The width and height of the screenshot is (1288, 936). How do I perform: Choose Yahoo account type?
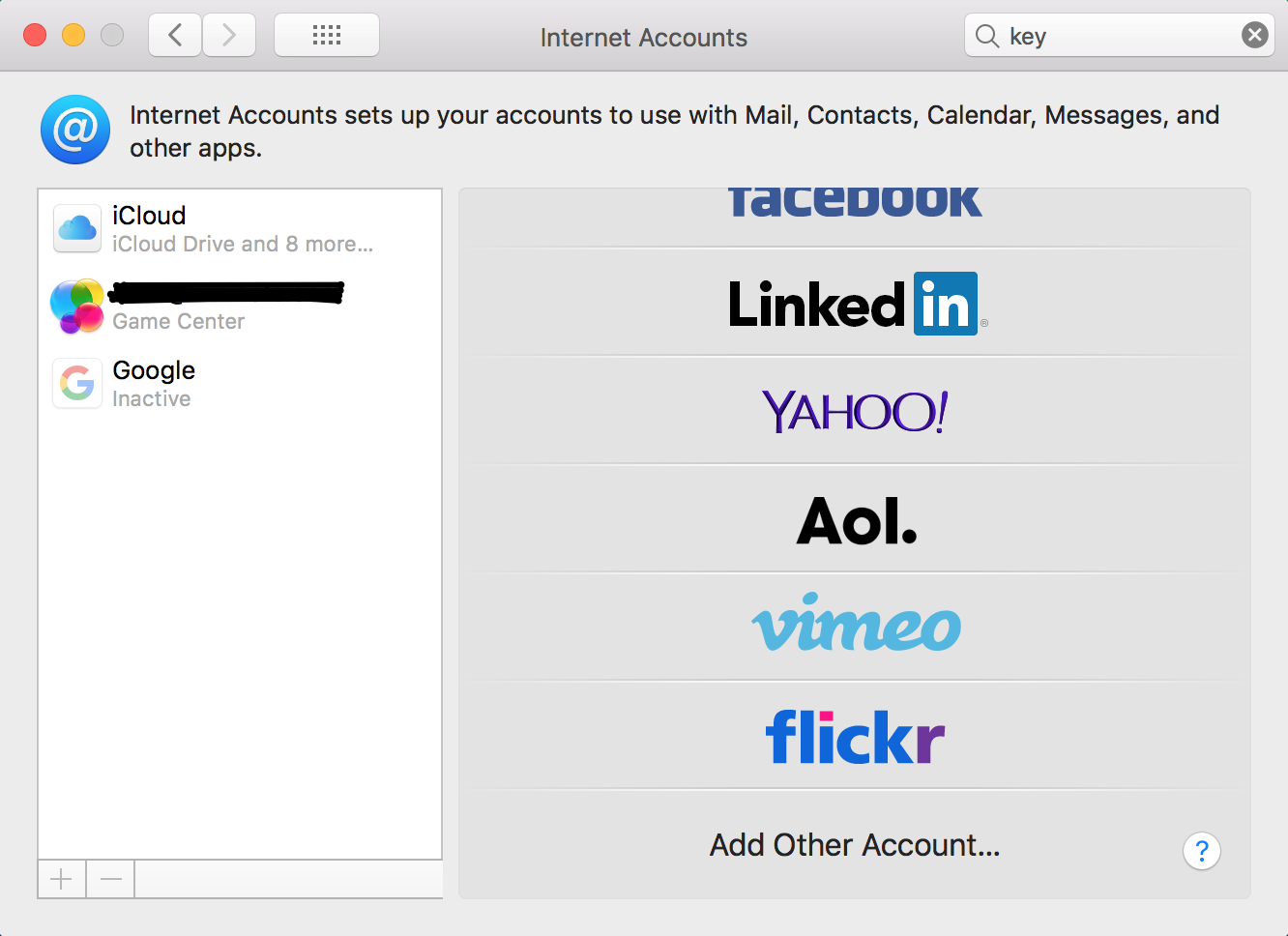tap(855, 412)
